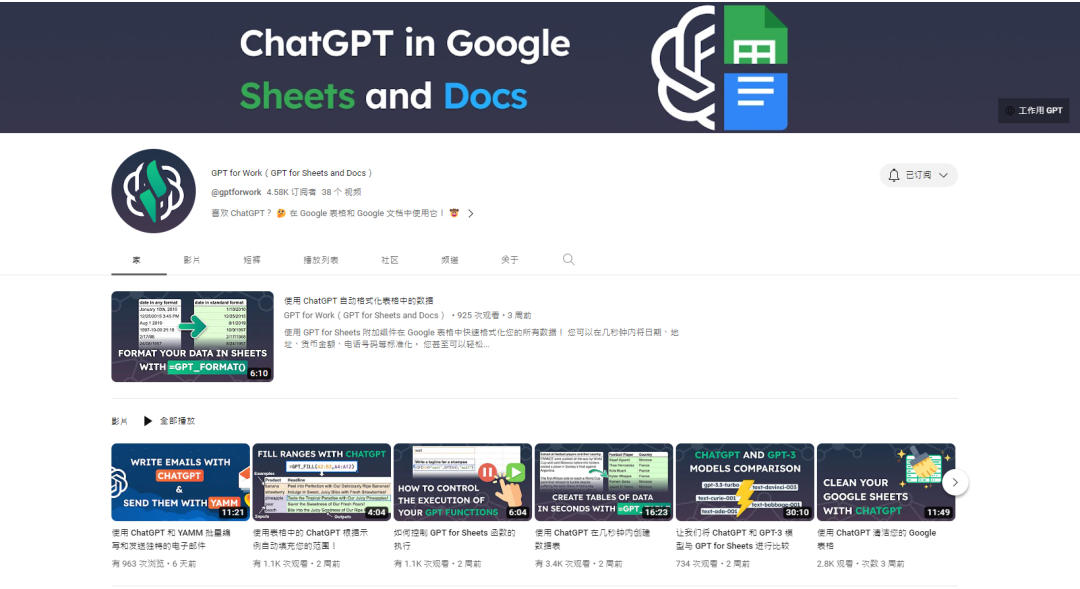Click the play triangle icon beside 全部播放

pyautogui.click(x=147, y=421)
